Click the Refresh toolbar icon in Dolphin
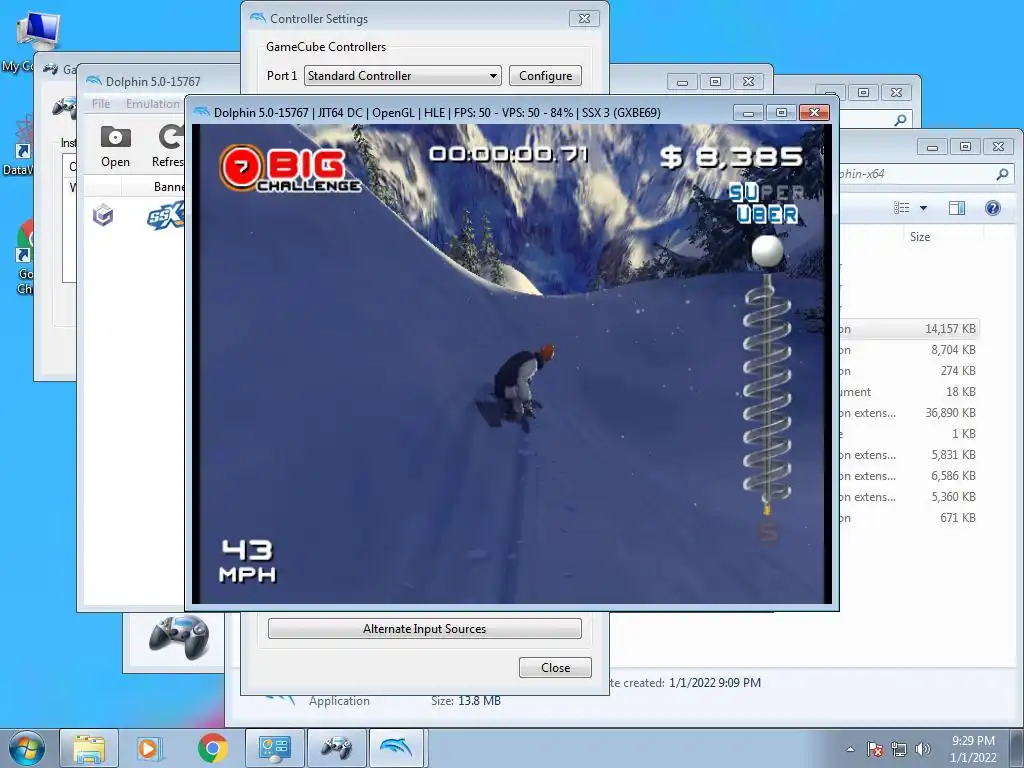Screen dimensions: 1024x768 click(169, 146)
